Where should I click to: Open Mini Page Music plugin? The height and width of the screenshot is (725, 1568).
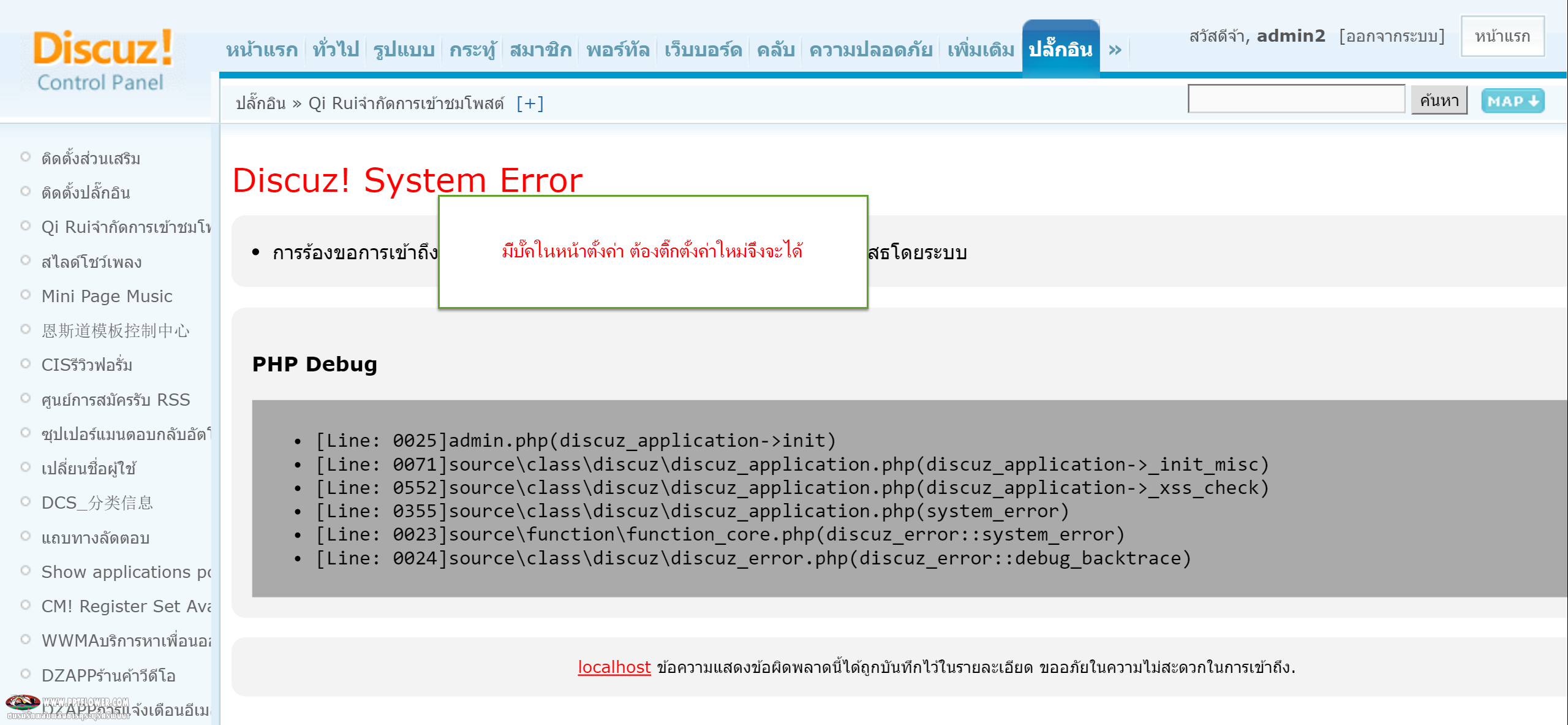coord(107,296)
